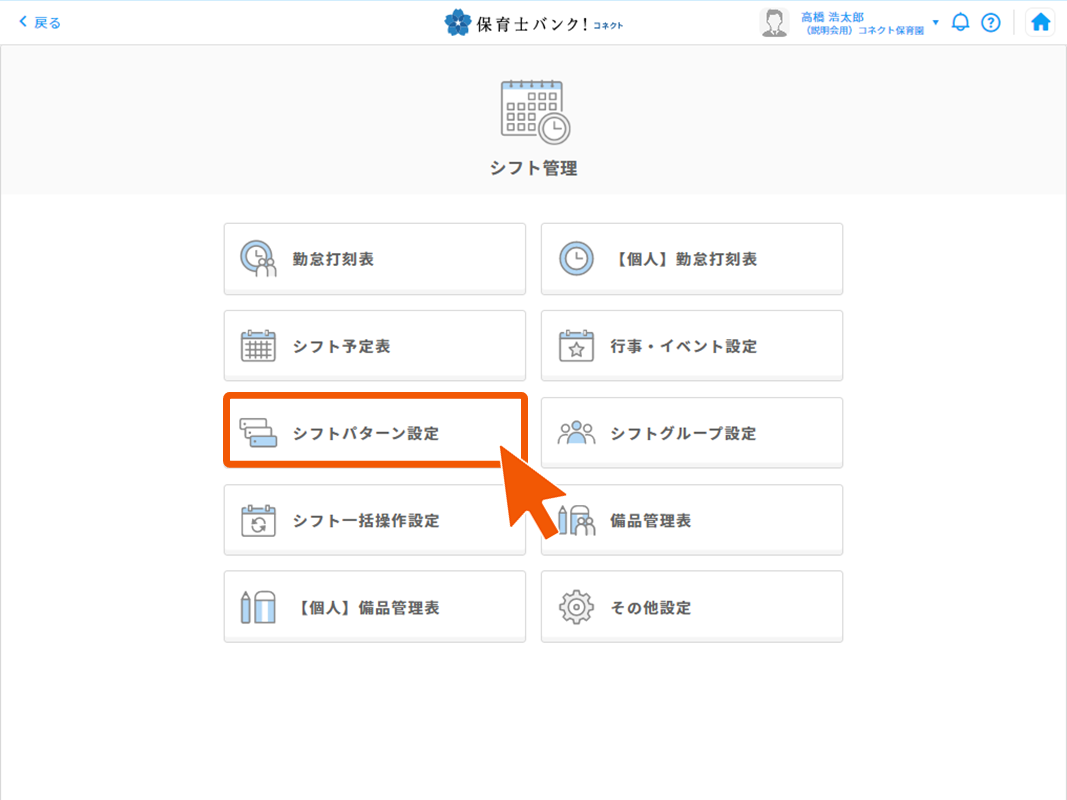Viewport: 1067px width, 800px height.
Task: Open the notification bell
Action: pos(960,22)
